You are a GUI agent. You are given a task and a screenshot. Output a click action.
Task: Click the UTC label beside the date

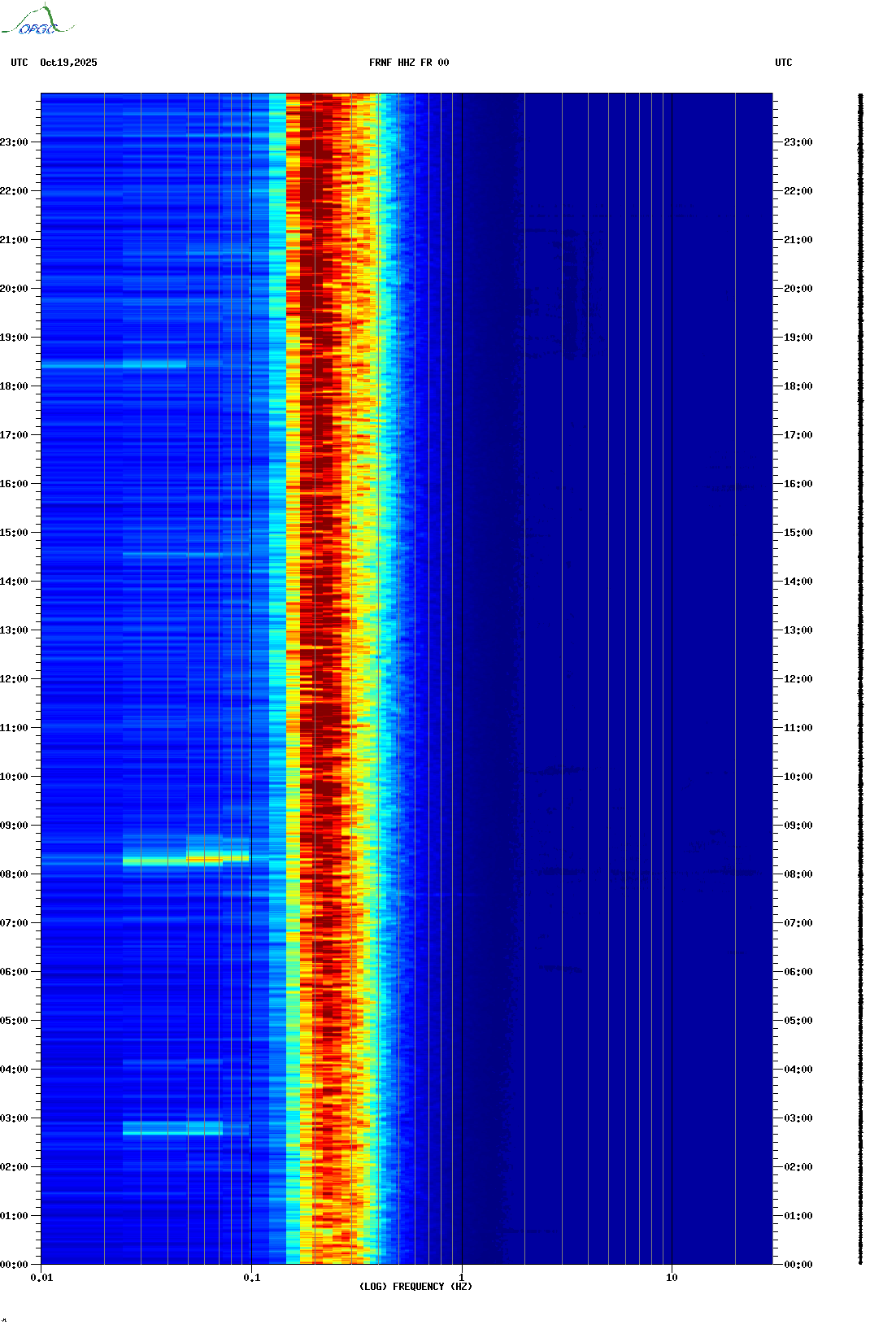[20, 63]
